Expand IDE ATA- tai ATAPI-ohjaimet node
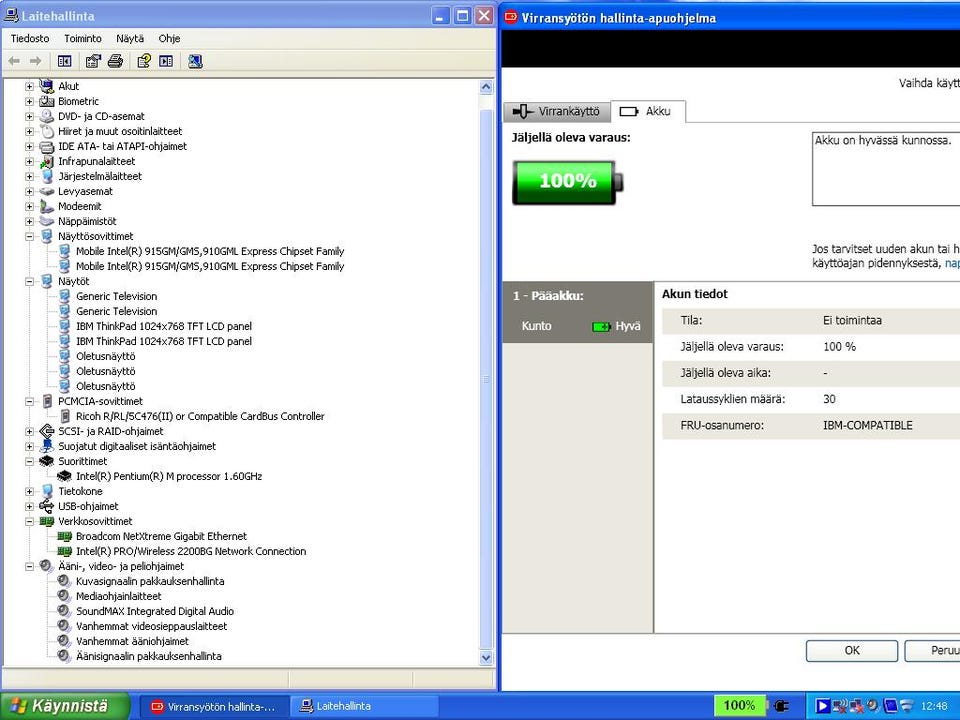The width and height of the screenshot is (960, 720). pyautogui.click(x=29, y=146)
